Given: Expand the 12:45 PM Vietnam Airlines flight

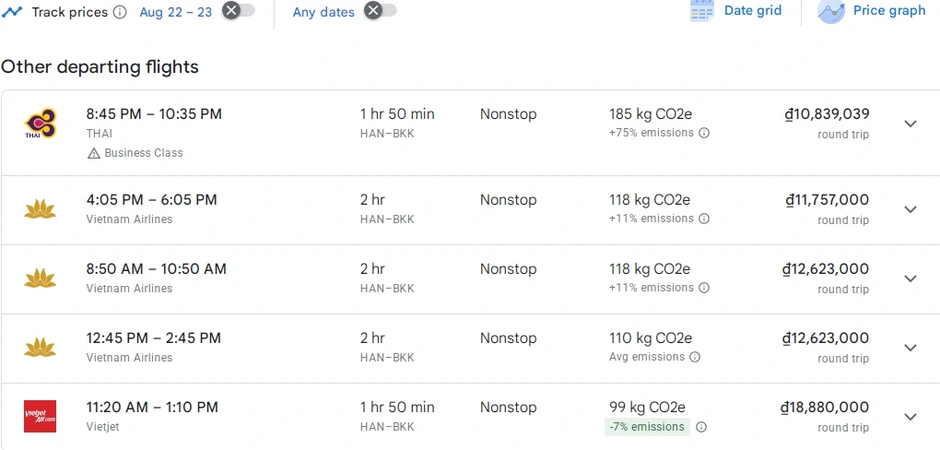Looking at the screenshot, I should tap(911, 348).
